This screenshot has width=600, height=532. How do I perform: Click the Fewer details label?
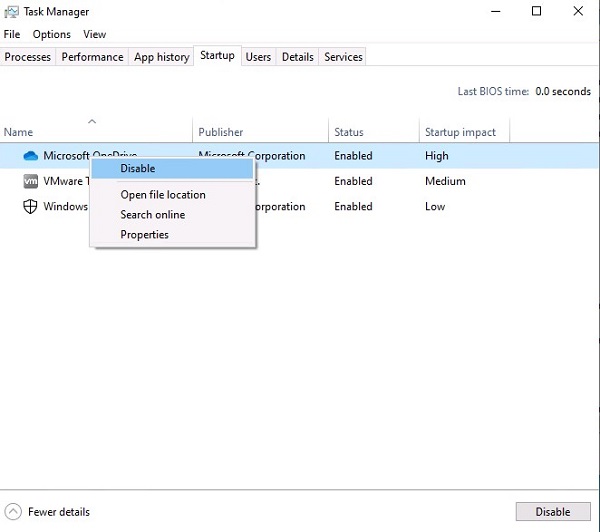click(59, 512)
